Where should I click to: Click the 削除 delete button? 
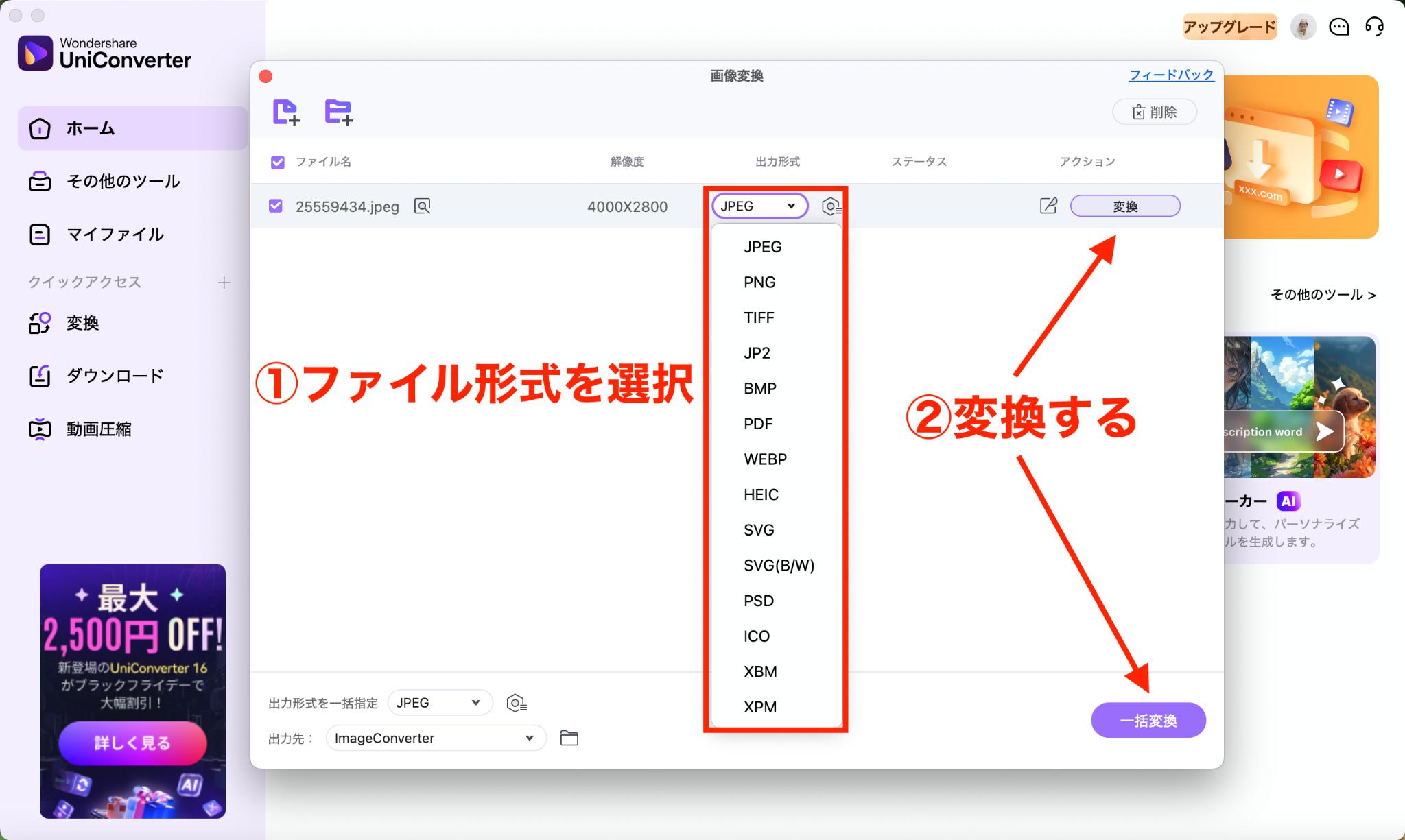[x=1155, y=112]
